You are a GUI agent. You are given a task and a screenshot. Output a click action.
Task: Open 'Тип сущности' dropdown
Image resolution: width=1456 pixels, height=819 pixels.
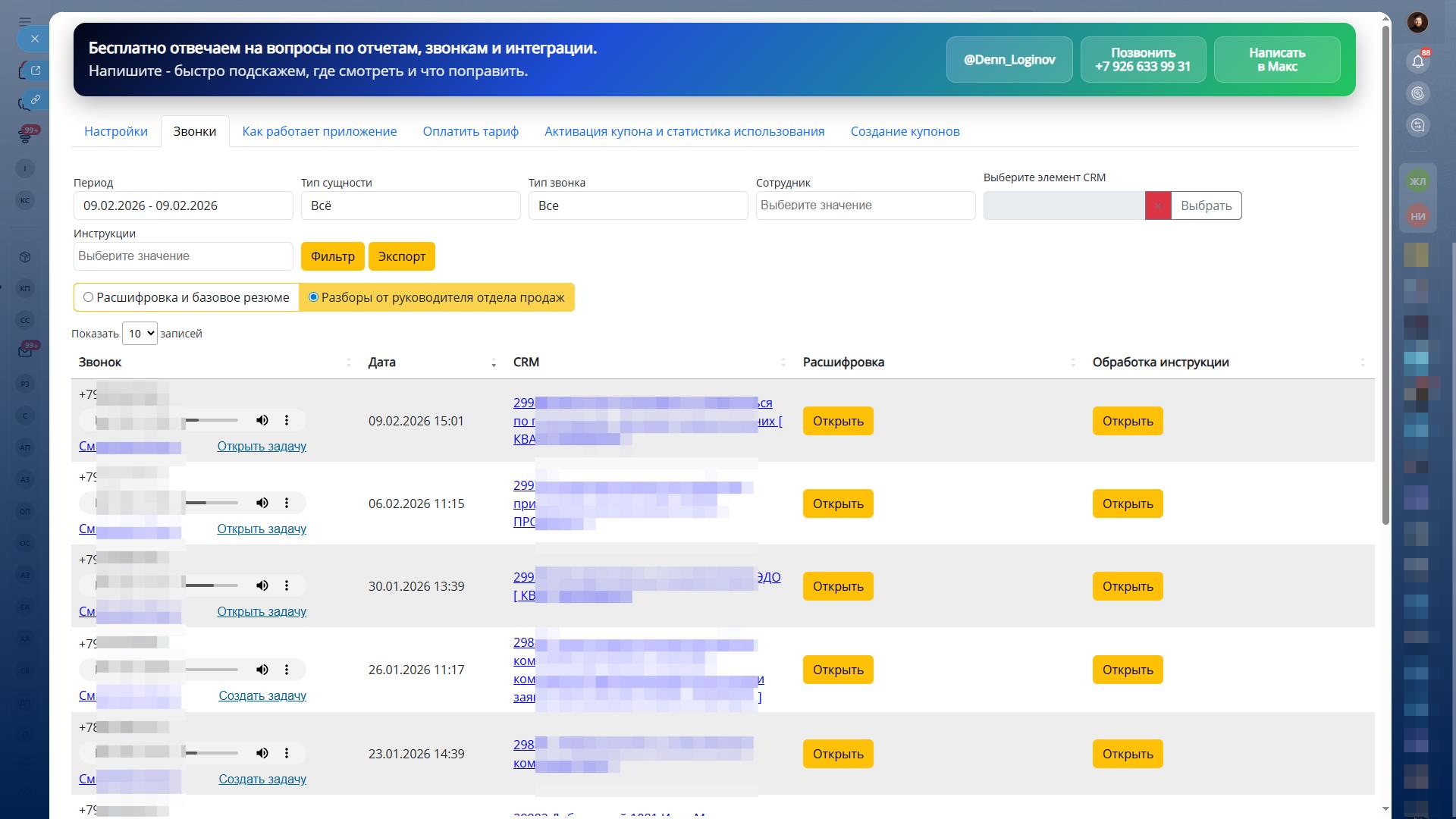(410, 206)
